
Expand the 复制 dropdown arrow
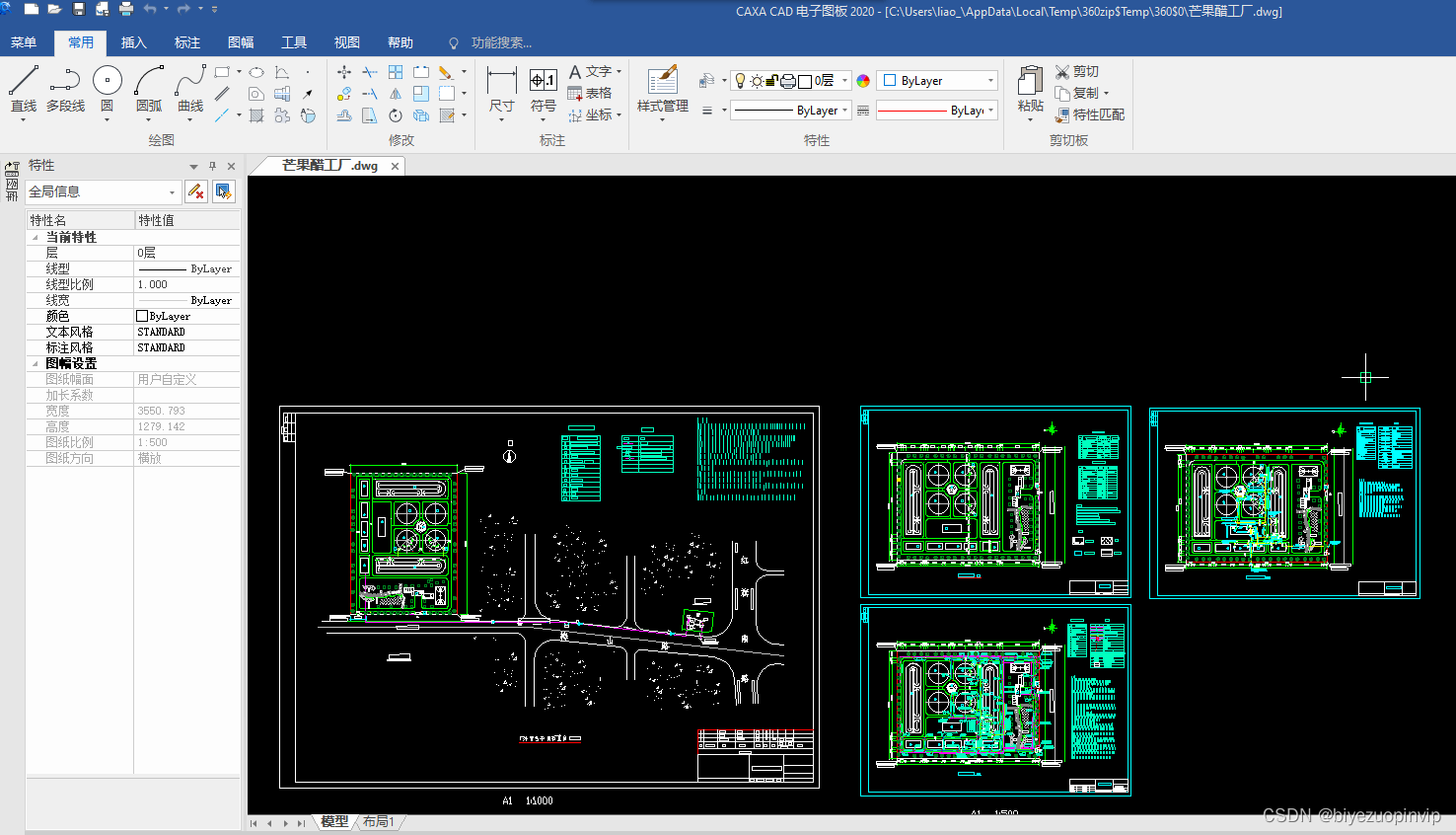click(1106, 94)
